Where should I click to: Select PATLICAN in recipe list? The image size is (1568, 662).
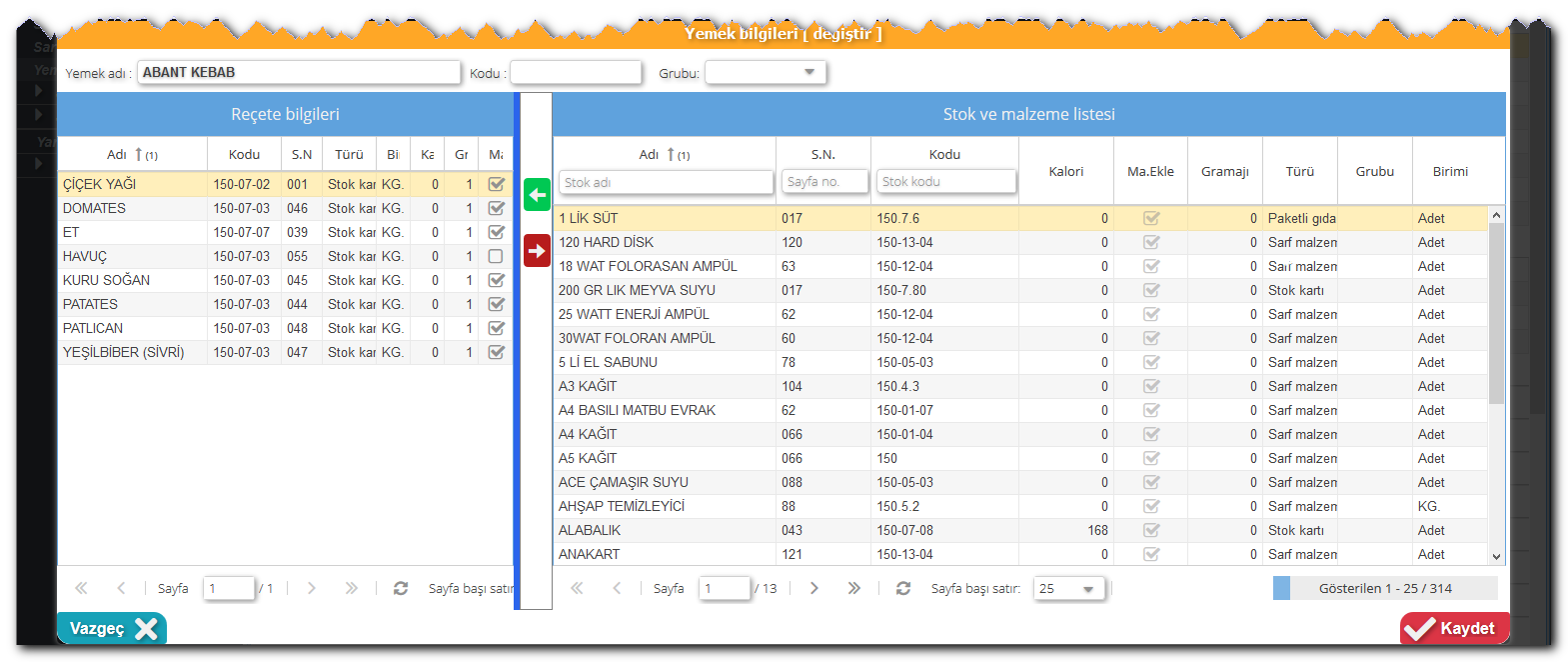pyautogui.click(x=285, y=328)
